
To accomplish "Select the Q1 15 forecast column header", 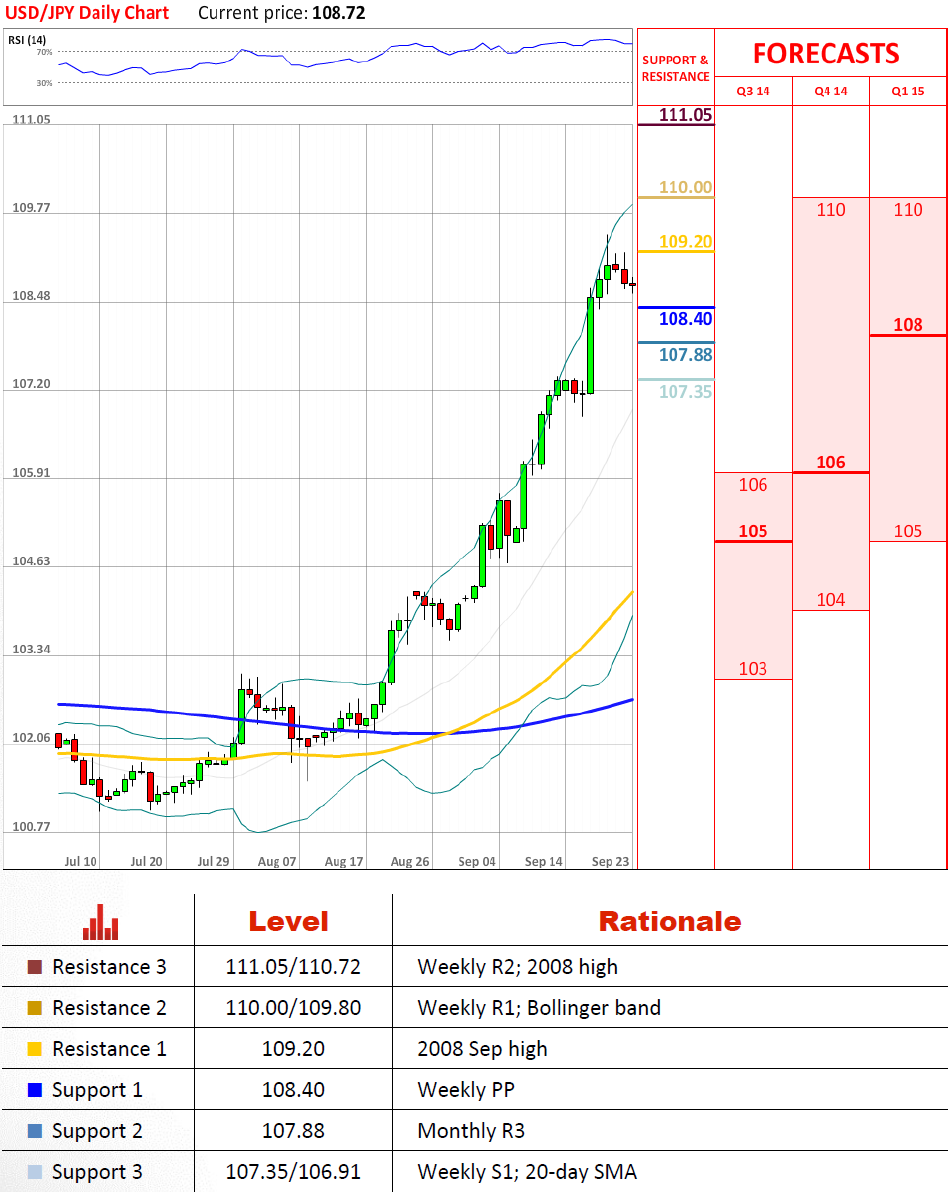I will click(x=908, y=91).
